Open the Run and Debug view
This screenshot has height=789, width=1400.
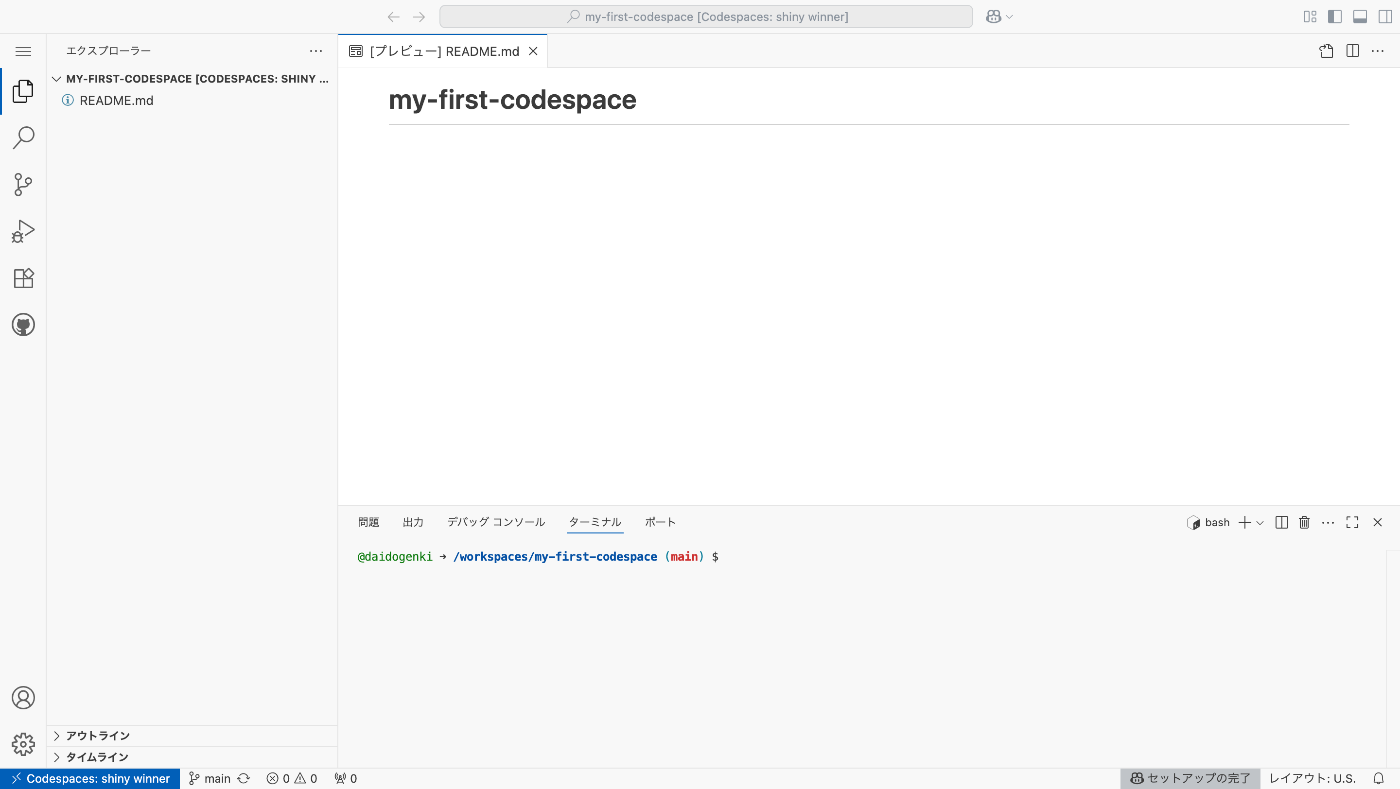23,232
